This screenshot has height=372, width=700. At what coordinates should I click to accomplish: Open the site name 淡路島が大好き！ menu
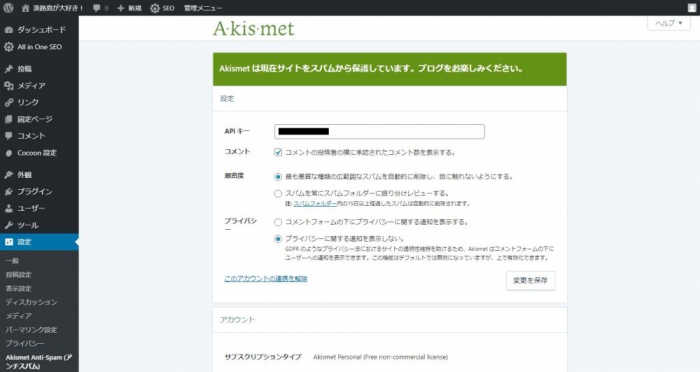58,8
